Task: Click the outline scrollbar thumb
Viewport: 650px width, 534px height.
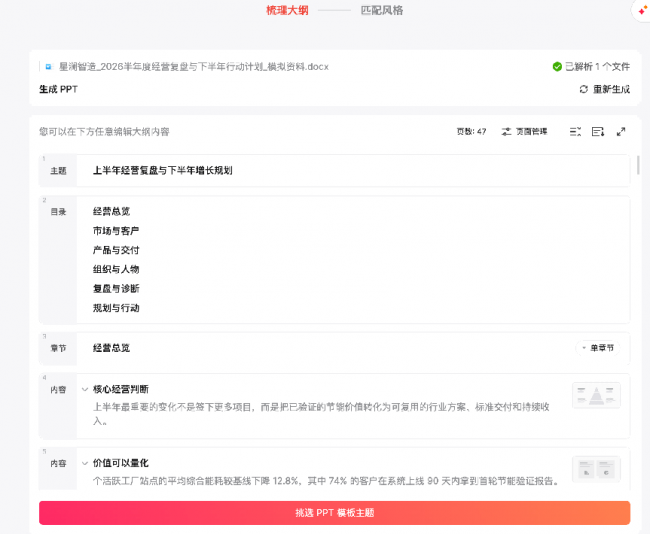Action: point(638,165)
